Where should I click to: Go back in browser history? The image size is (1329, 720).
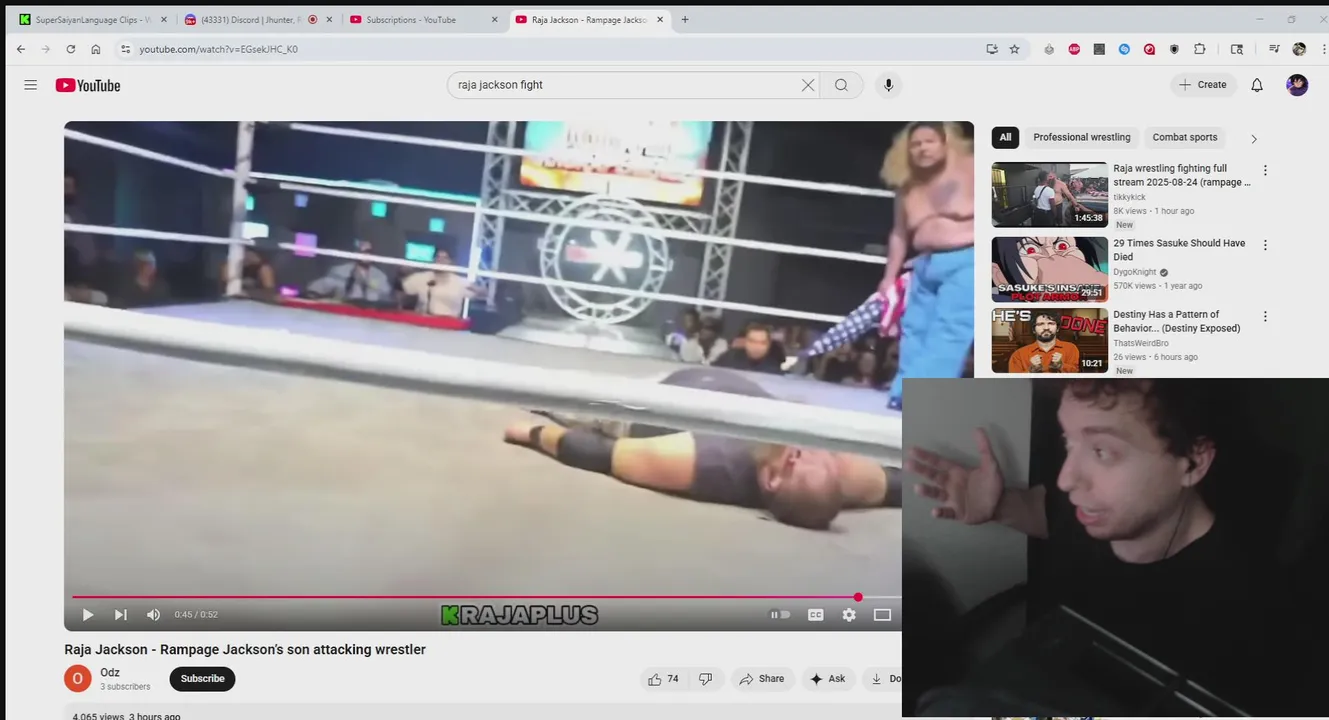(21, 49)
